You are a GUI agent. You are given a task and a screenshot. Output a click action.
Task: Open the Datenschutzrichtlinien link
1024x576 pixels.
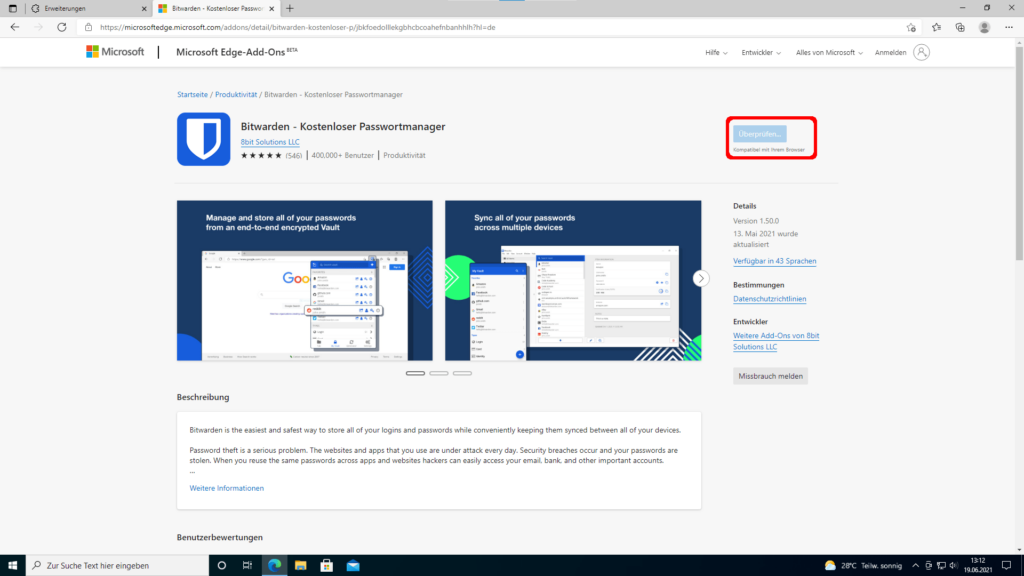[x=769, y=299]
